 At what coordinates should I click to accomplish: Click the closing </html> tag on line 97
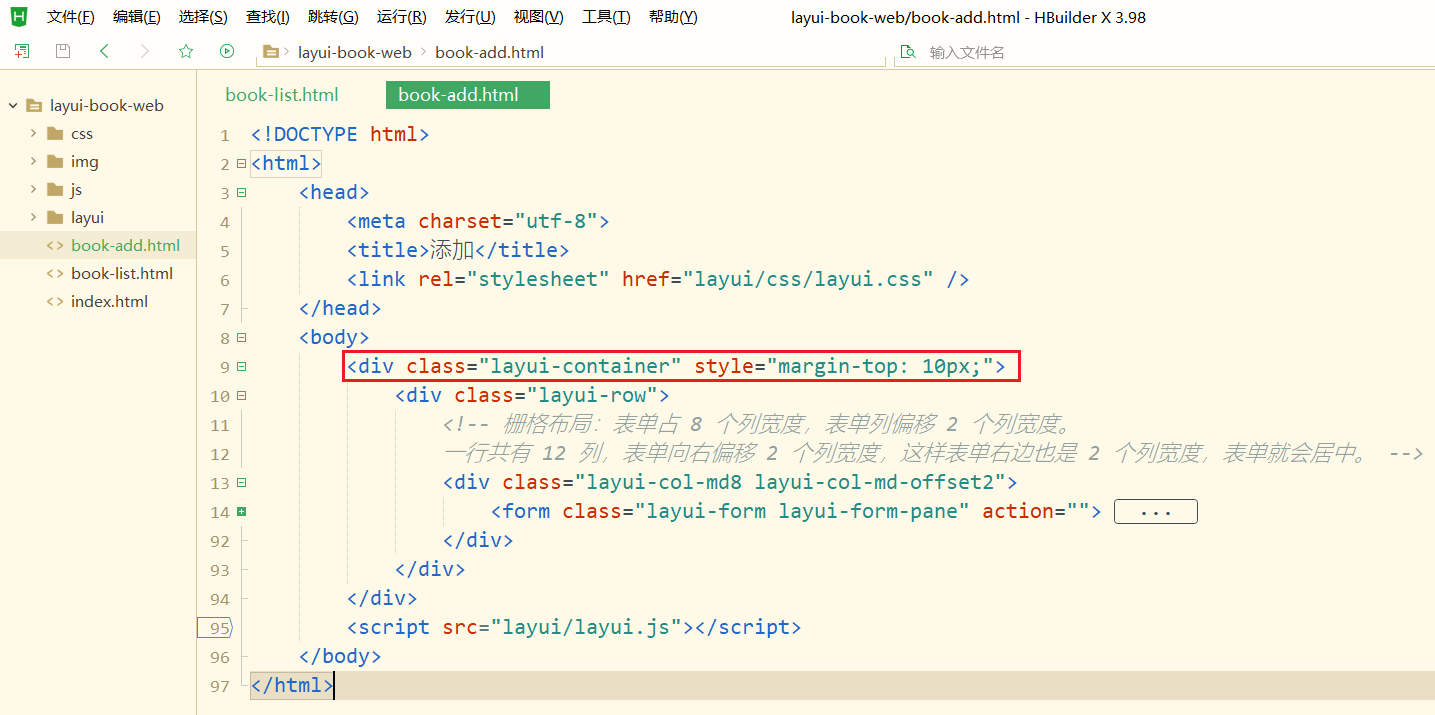[x=292, y=685]
